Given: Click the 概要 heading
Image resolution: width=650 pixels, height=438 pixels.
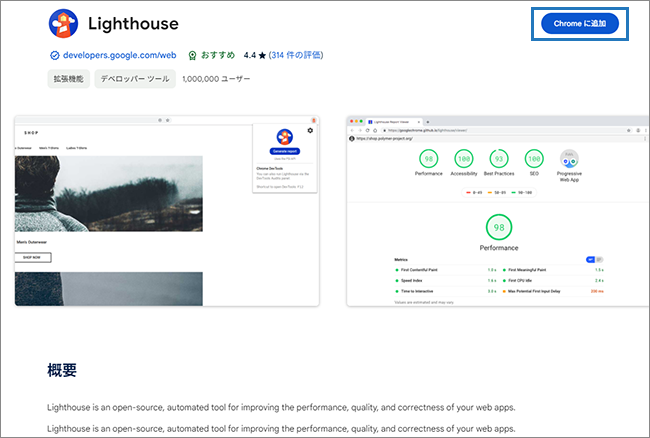Looking at the screenshot, I should [62, 370].
